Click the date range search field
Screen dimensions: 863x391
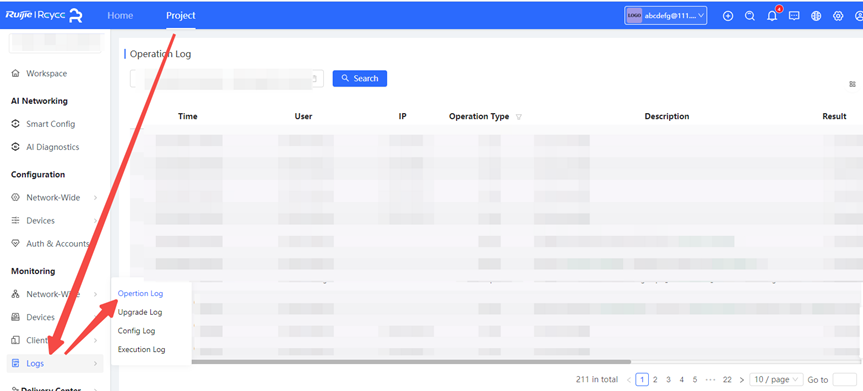227,79
